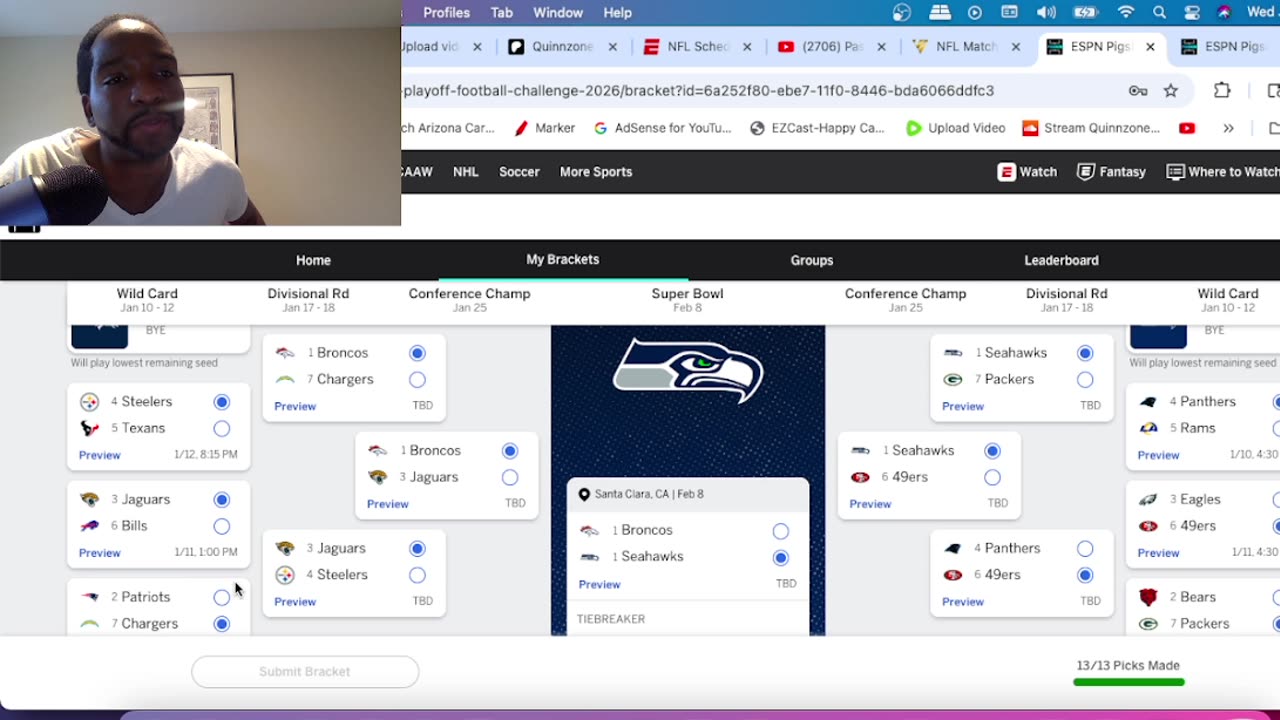Open the Groups tab
This screenshot has width=1280, height=720.
pyautogui.click(x=812, y=260)
